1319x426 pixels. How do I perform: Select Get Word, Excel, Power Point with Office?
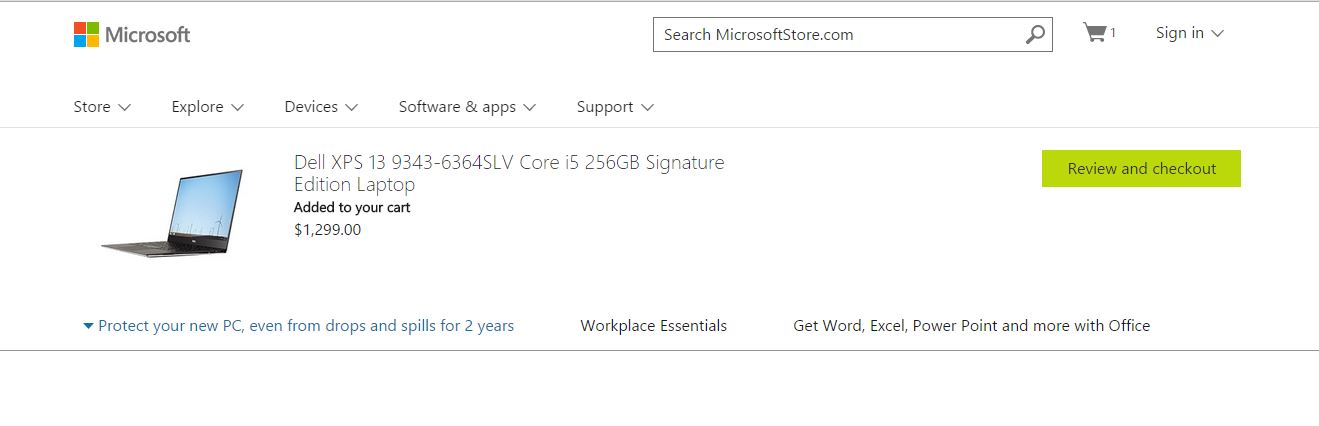click(972, 326)
